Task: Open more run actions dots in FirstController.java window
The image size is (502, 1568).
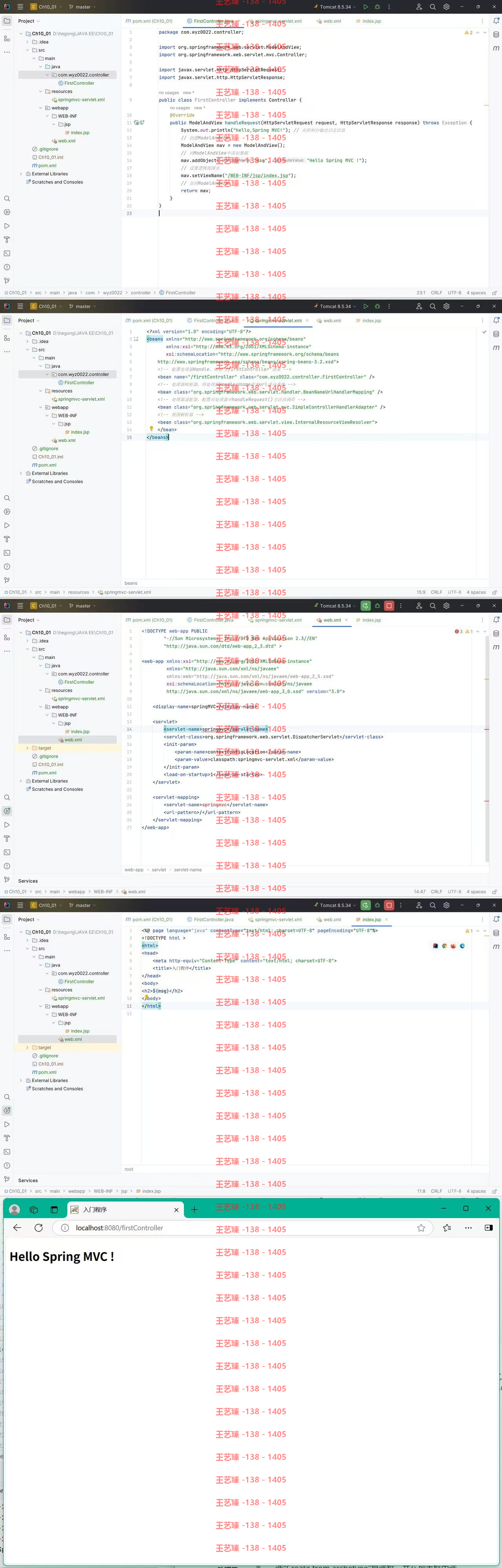Action: click(x=389, y=7)
